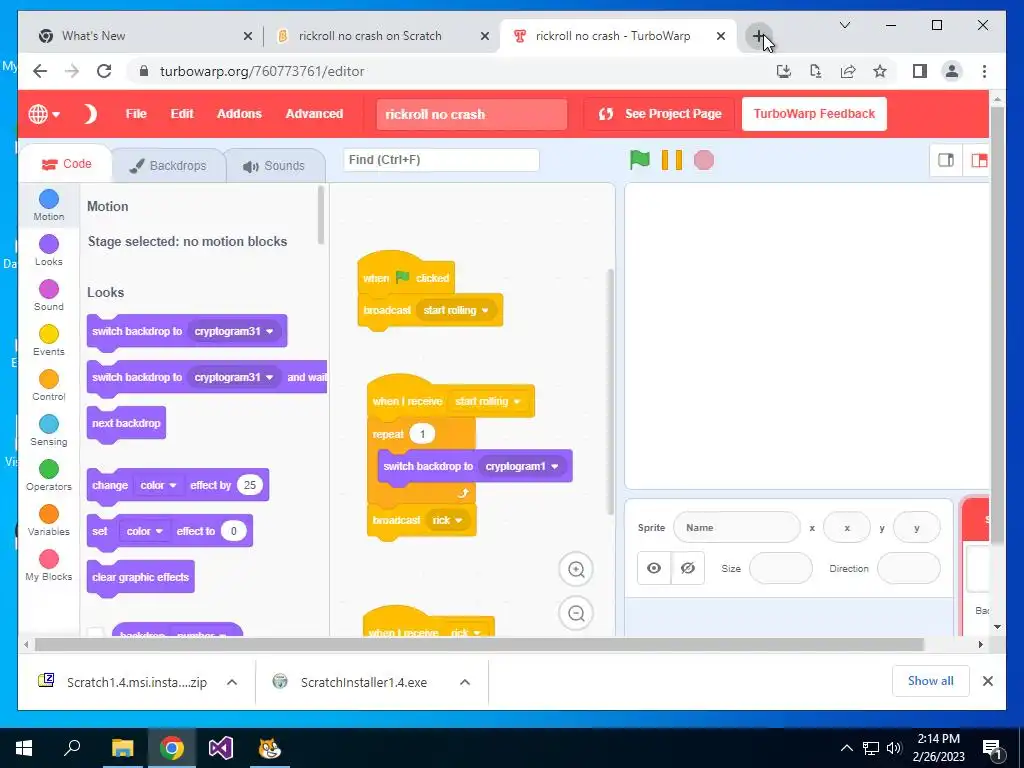Image resolution: width=1024 pixels, height=768 pixels.
Task: Click See Project Page button
Action: pyautogui.click(x=659, y=114)
